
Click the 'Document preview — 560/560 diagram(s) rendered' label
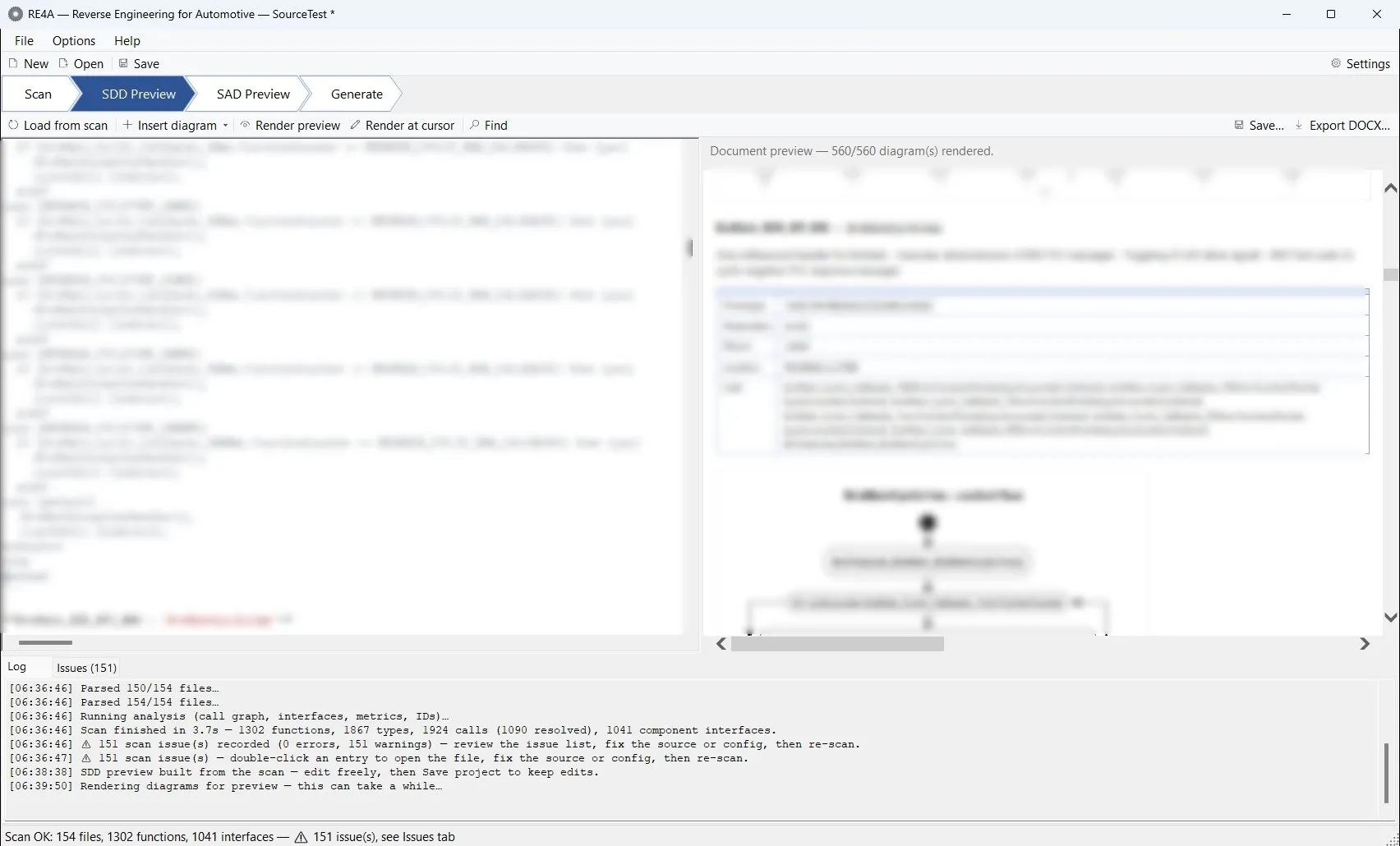pyautogui.click(x=851, y=151)
